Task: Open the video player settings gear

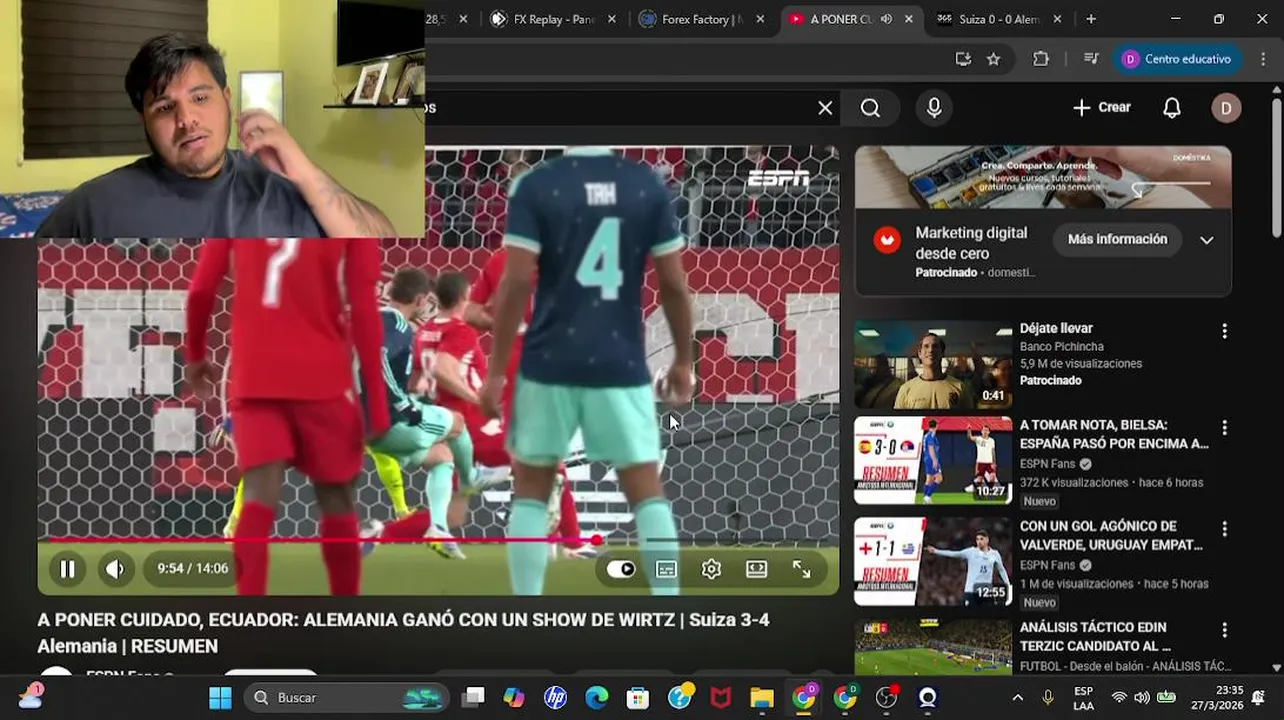Action: (x=711, y=569)
